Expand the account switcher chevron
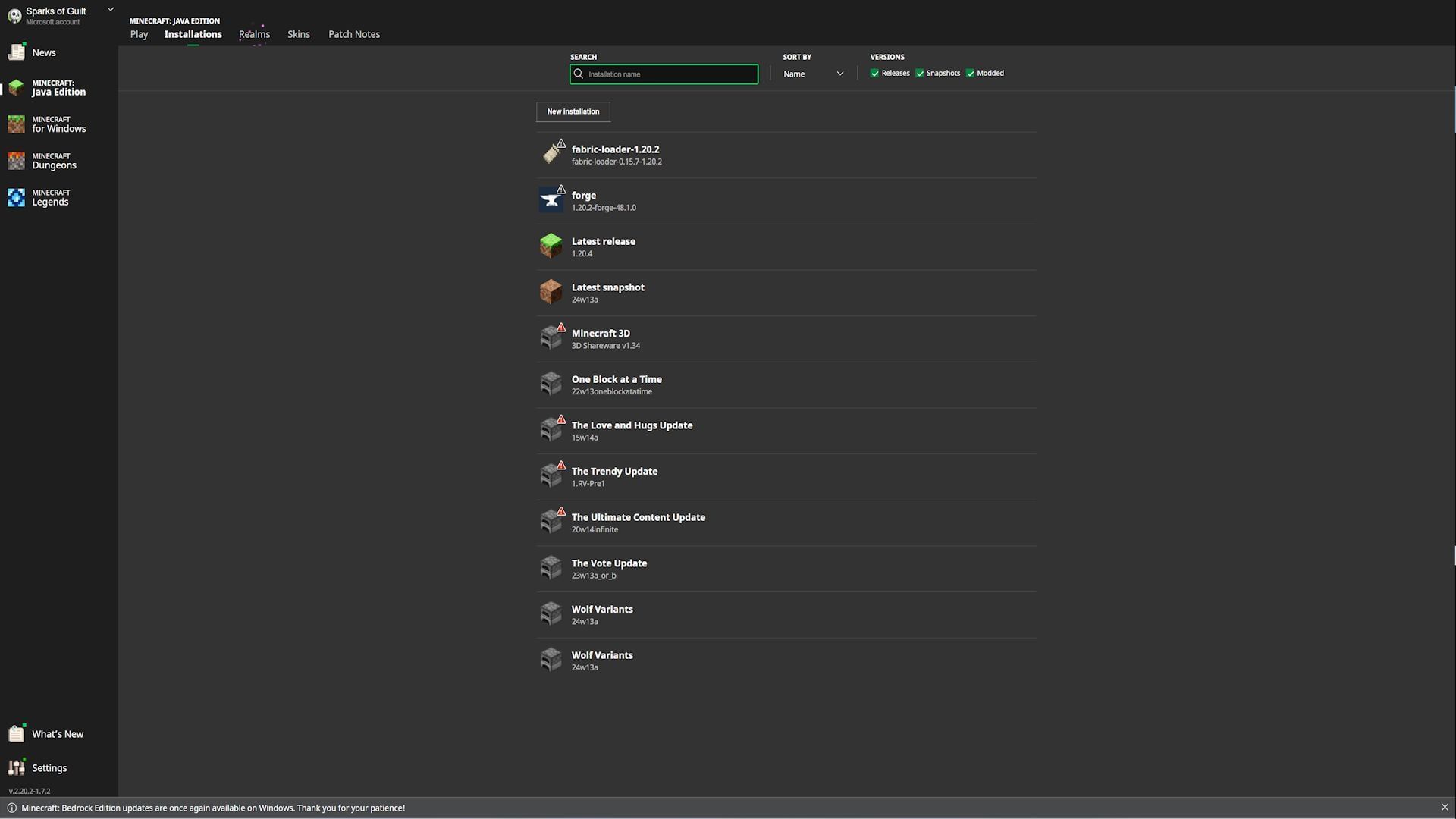 (x=111, y=10)
